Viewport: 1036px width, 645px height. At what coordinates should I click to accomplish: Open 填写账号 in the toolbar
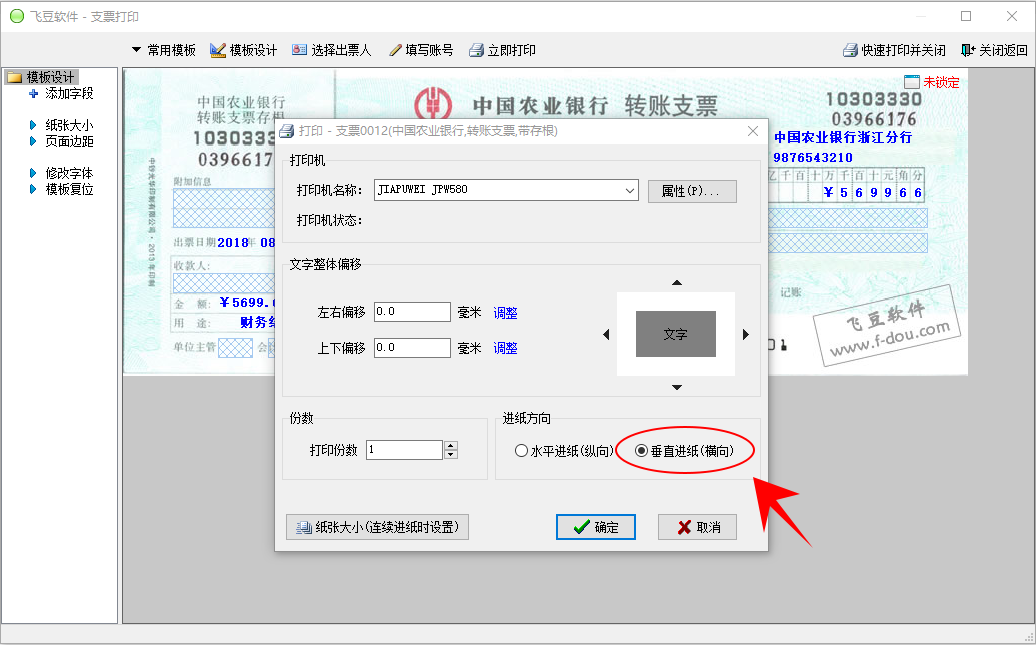tap(429, 50)
